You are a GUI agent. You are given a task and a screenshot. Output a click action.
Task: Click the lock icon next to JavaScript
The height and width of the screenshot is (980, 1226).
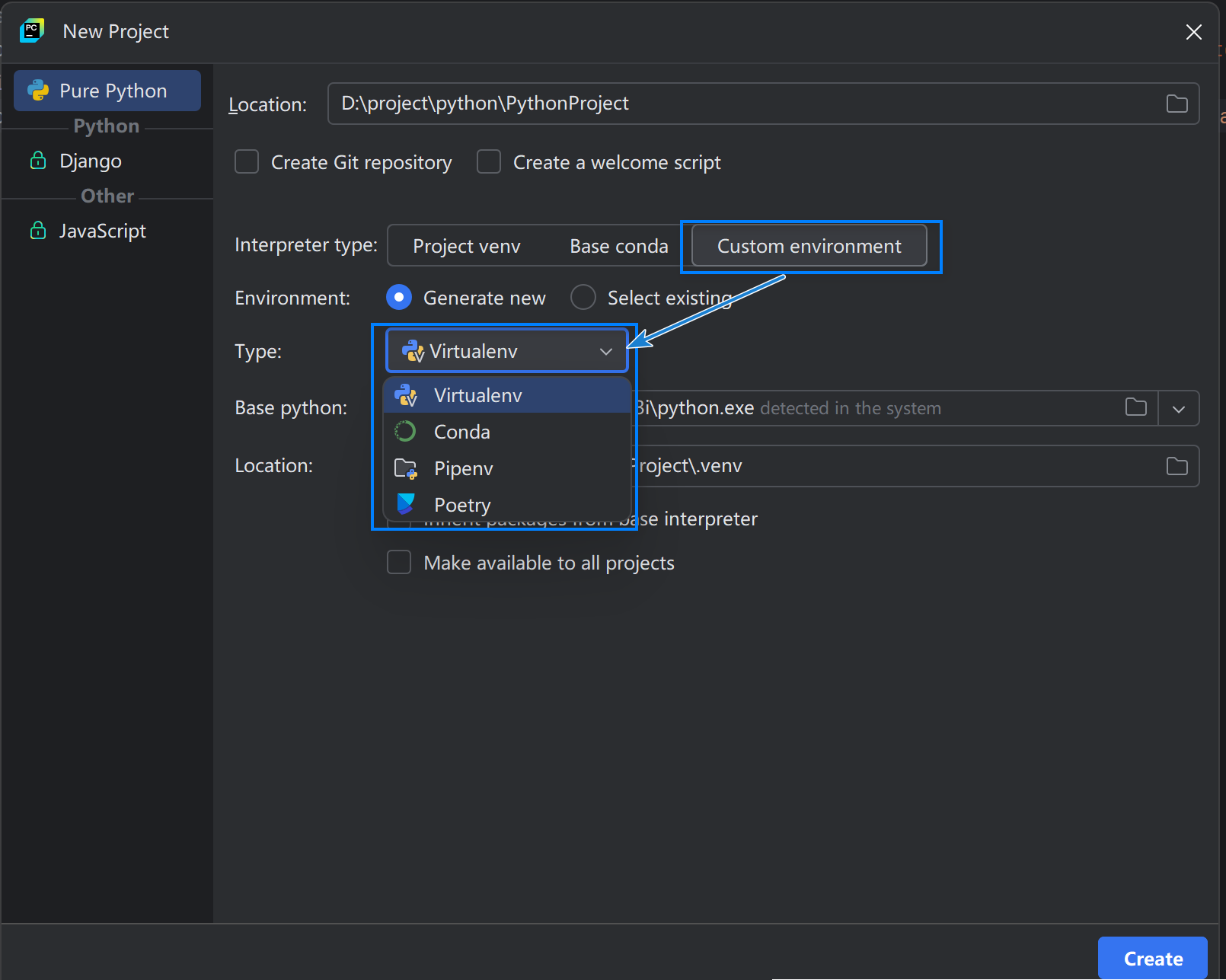38,231
